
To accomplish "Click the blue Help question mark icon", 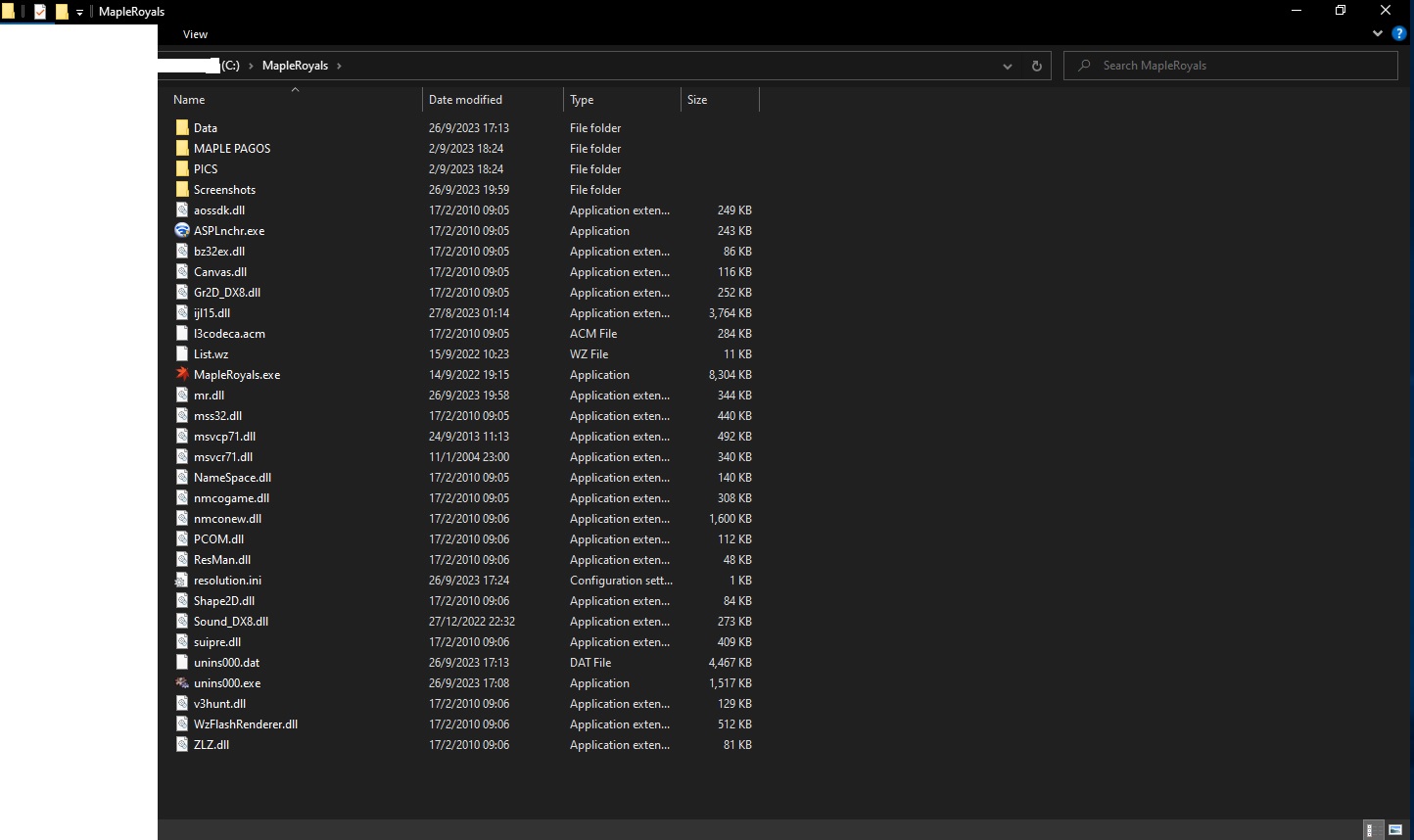I will 1398,33.
